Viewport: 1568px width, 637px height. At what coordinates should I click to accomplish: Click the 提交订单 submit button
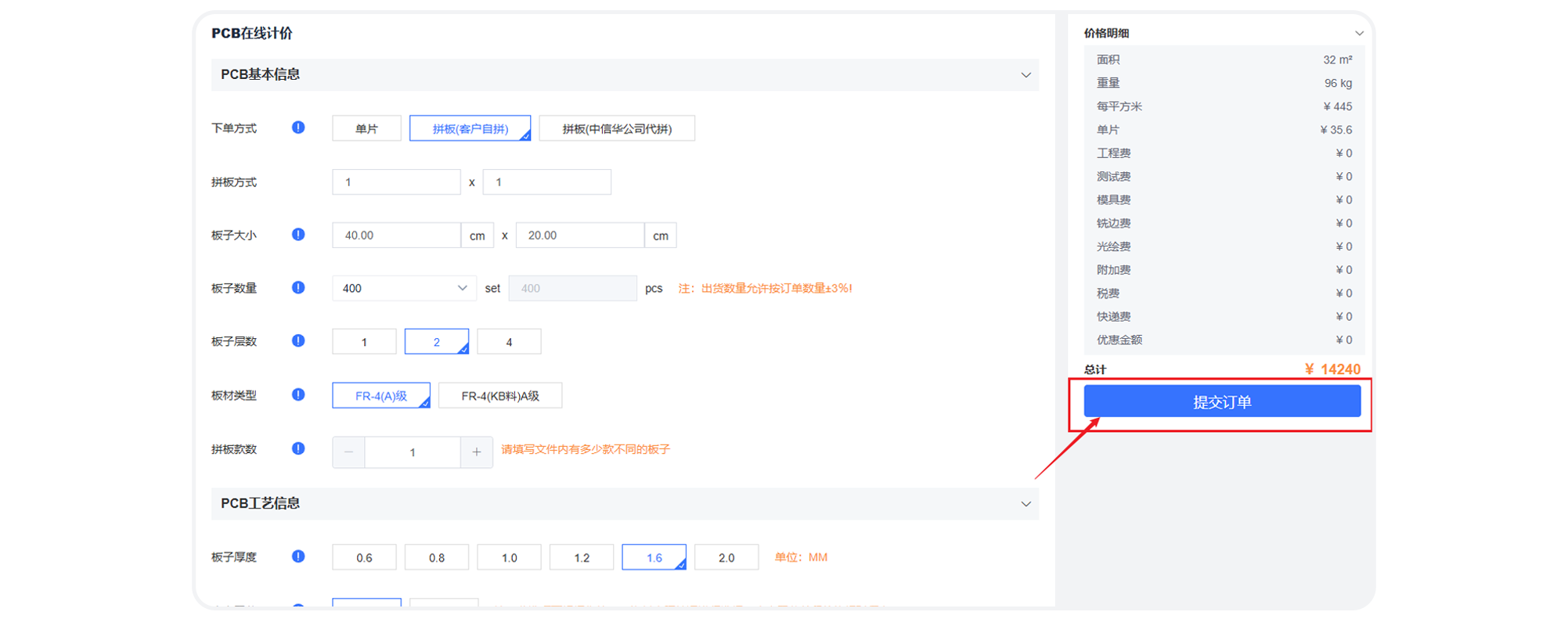tap(1222, 401)
